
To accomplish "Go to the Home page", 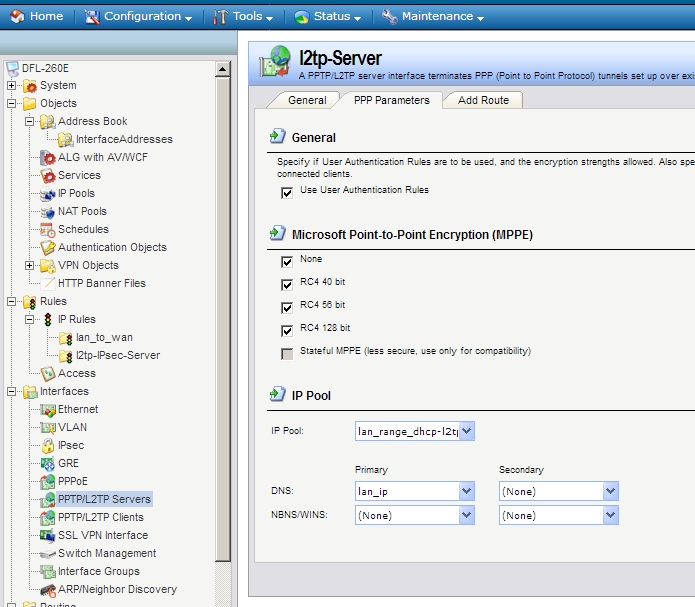I will pos(36,17).
